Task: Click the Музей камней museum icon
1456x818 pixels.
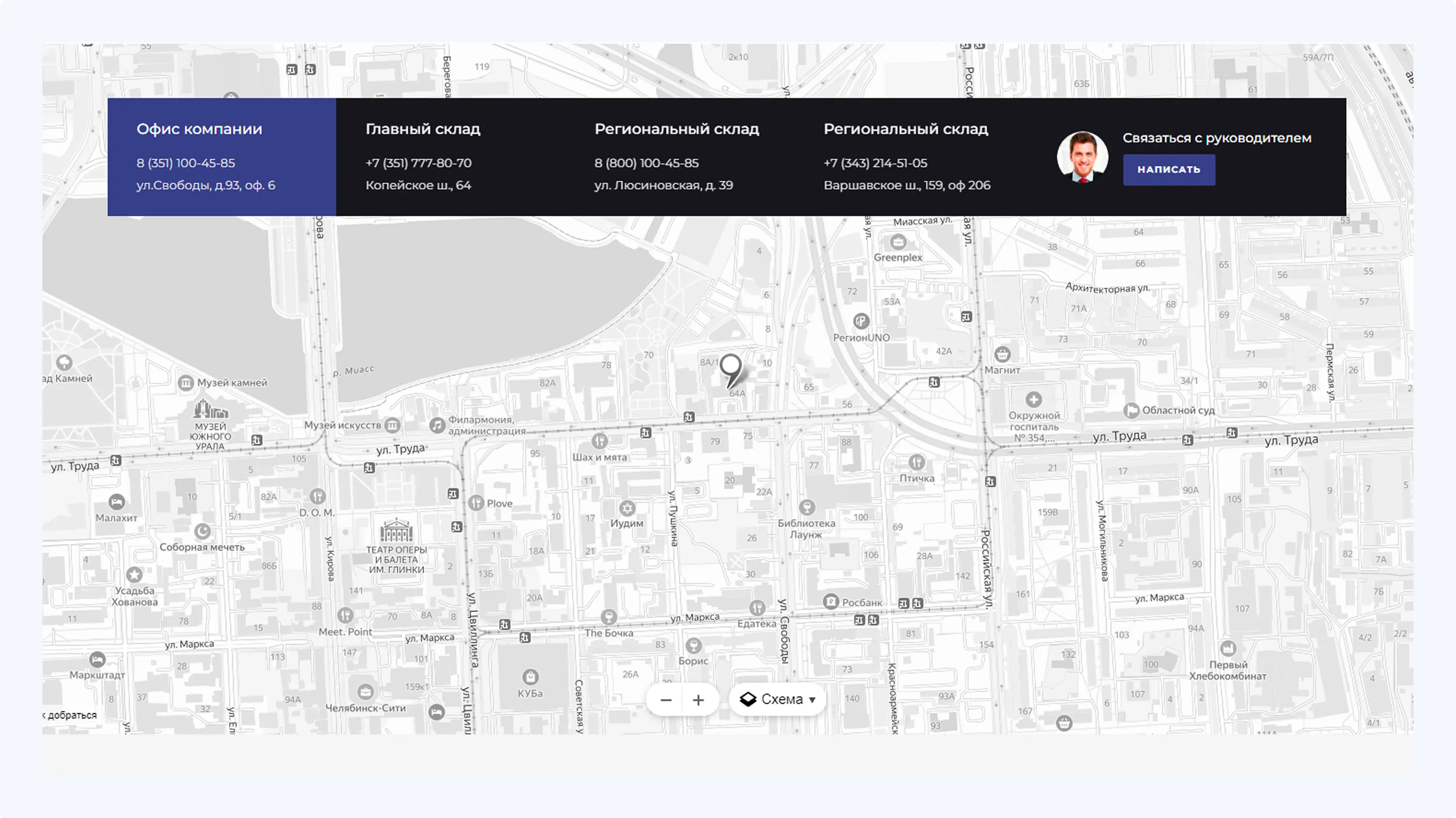Action: [186, 383]
